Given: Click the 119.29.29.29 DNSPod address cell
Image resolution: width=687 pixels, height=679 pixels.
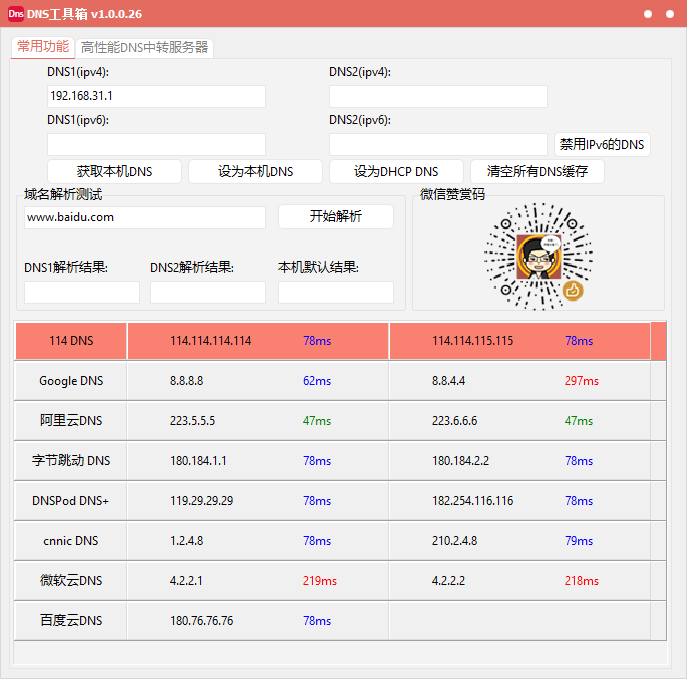Looking at the screenshot, I should tap(201, 501).
